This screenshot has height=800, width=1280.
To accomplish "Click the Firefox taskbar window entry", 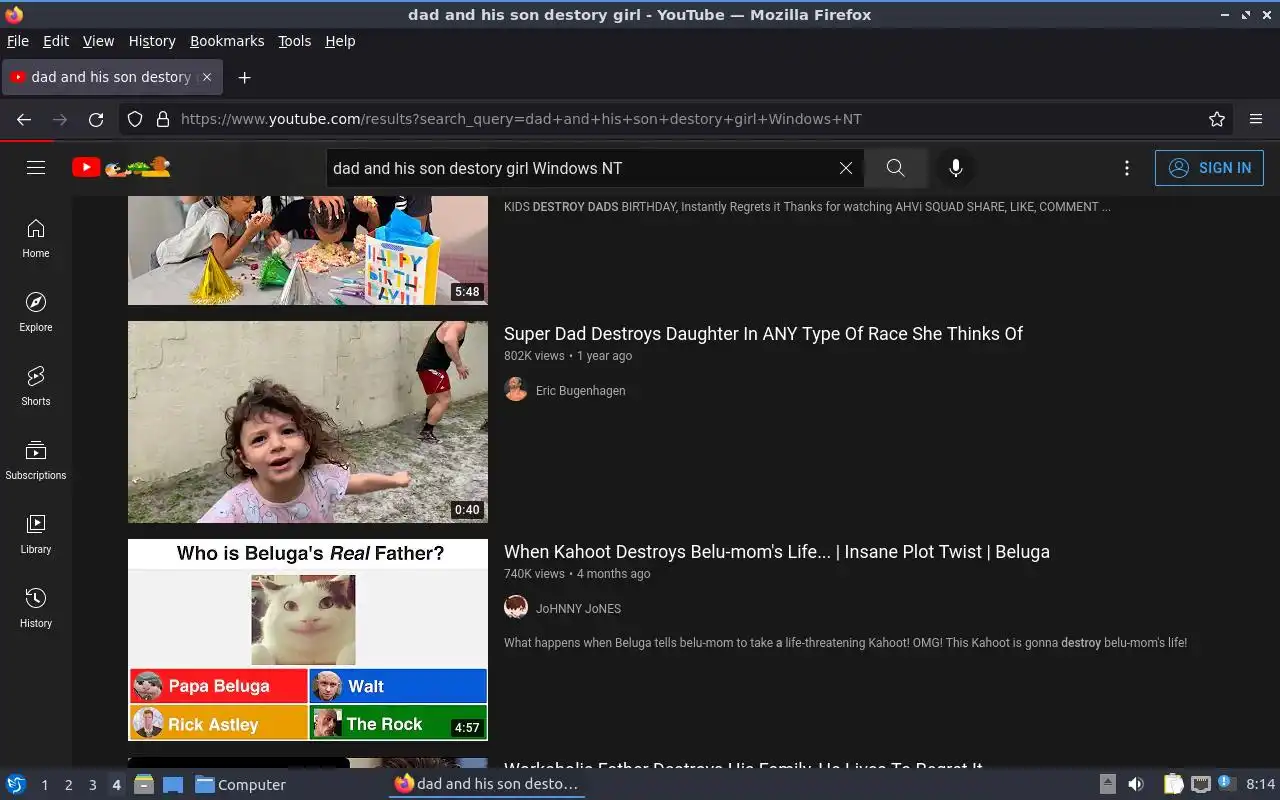I will [487, 784].
